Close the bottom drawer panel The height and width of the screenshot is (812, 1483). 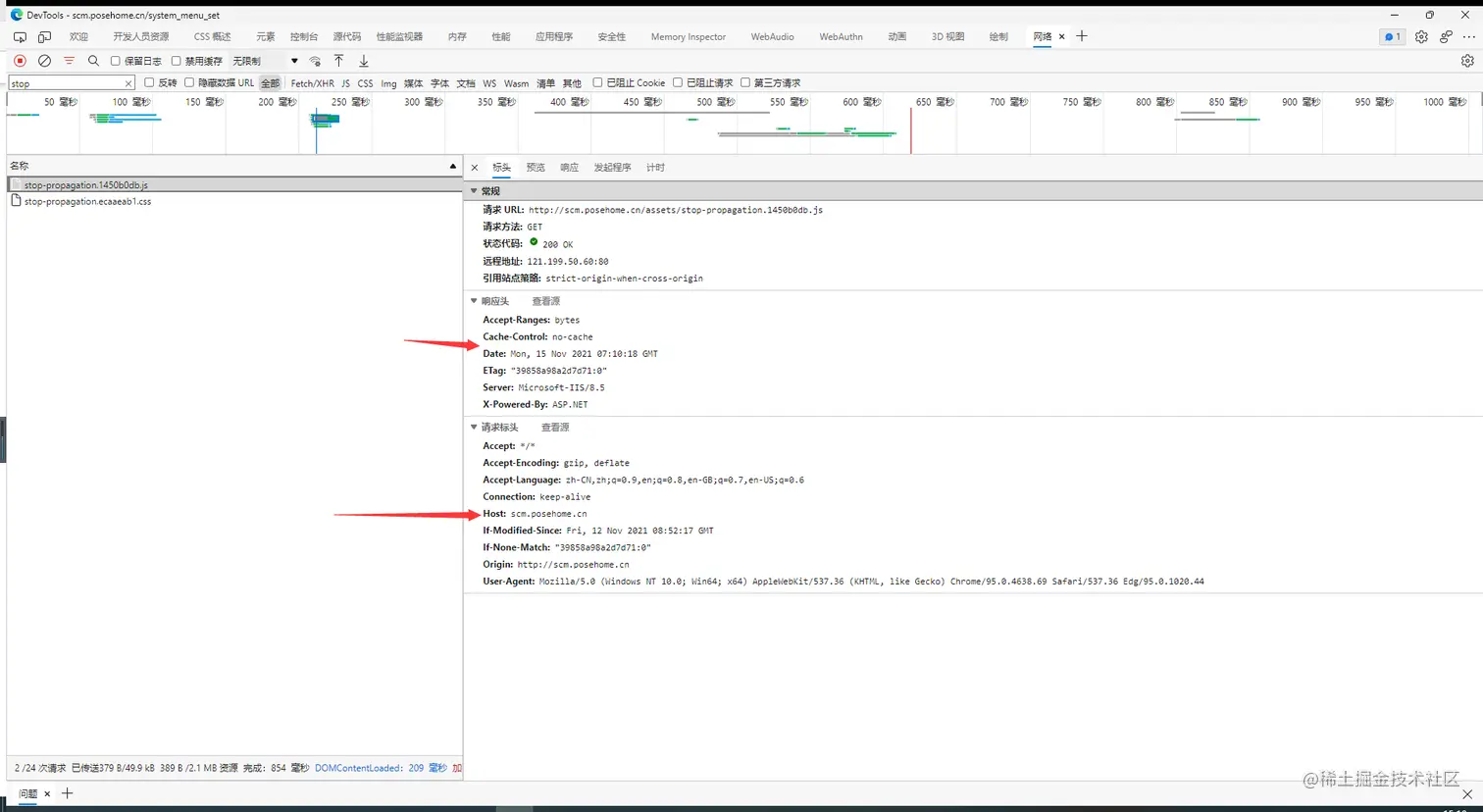pos(1467,793)
